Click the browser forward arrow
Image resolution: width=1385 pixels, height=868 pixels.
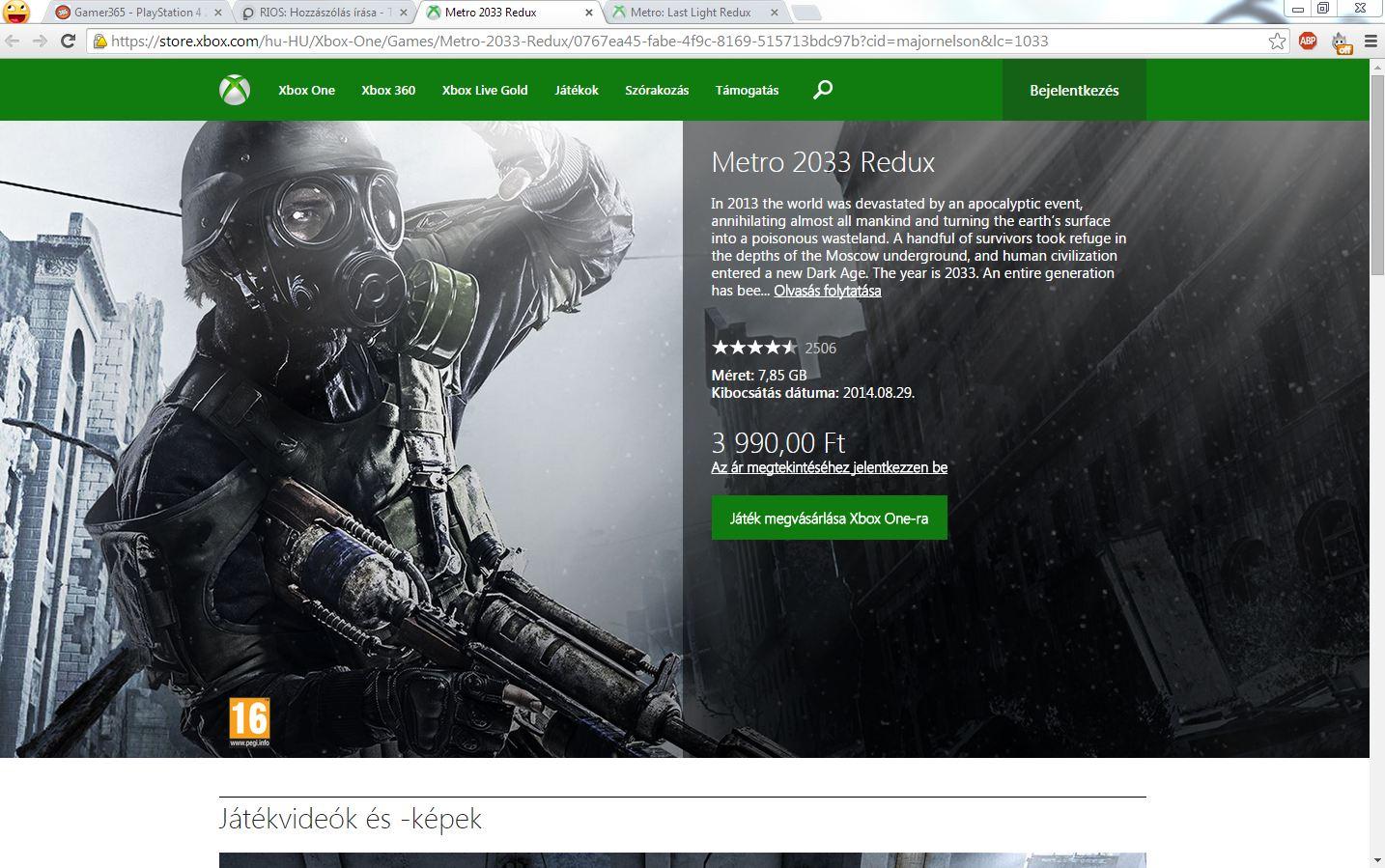pos(40,41)
